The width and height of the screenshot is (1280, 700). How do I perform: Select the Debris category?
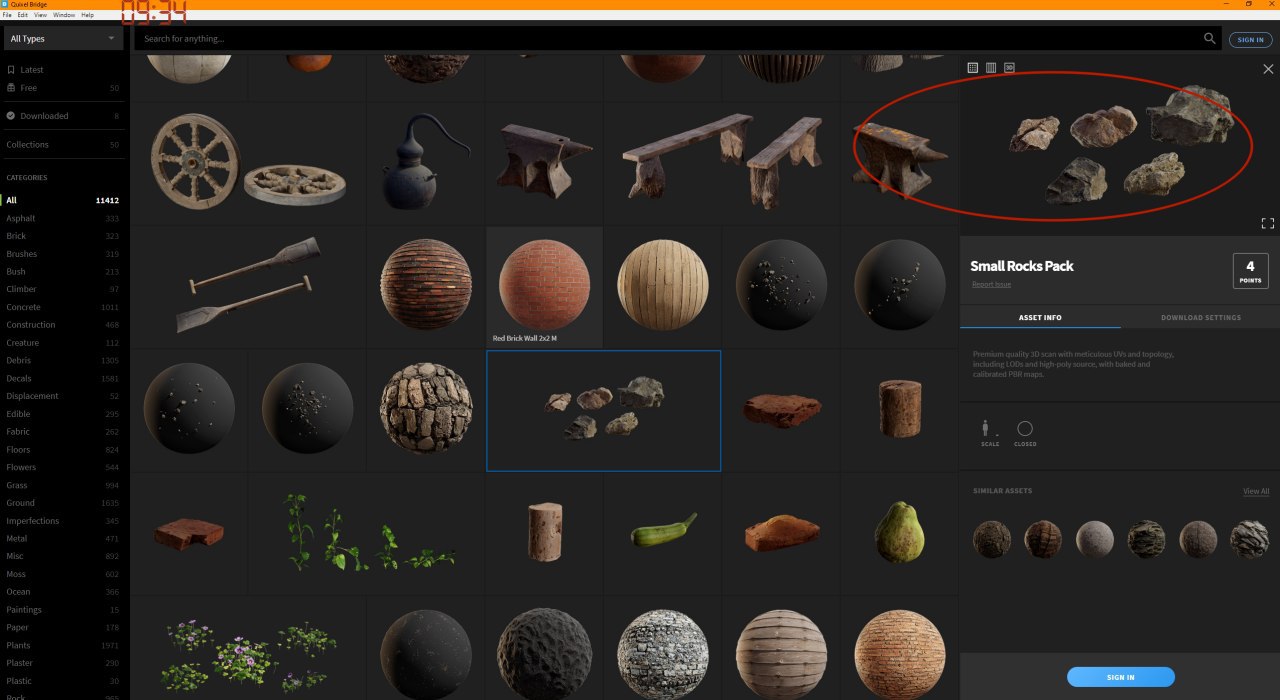(x=63, y=360)
